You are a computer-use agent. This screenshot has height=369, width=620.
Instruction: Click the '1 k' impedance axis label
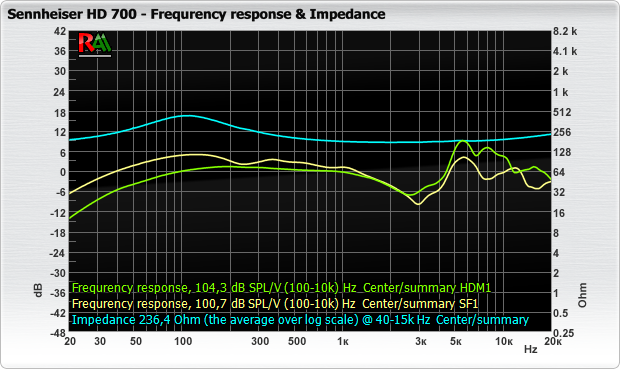click(561, 92)
